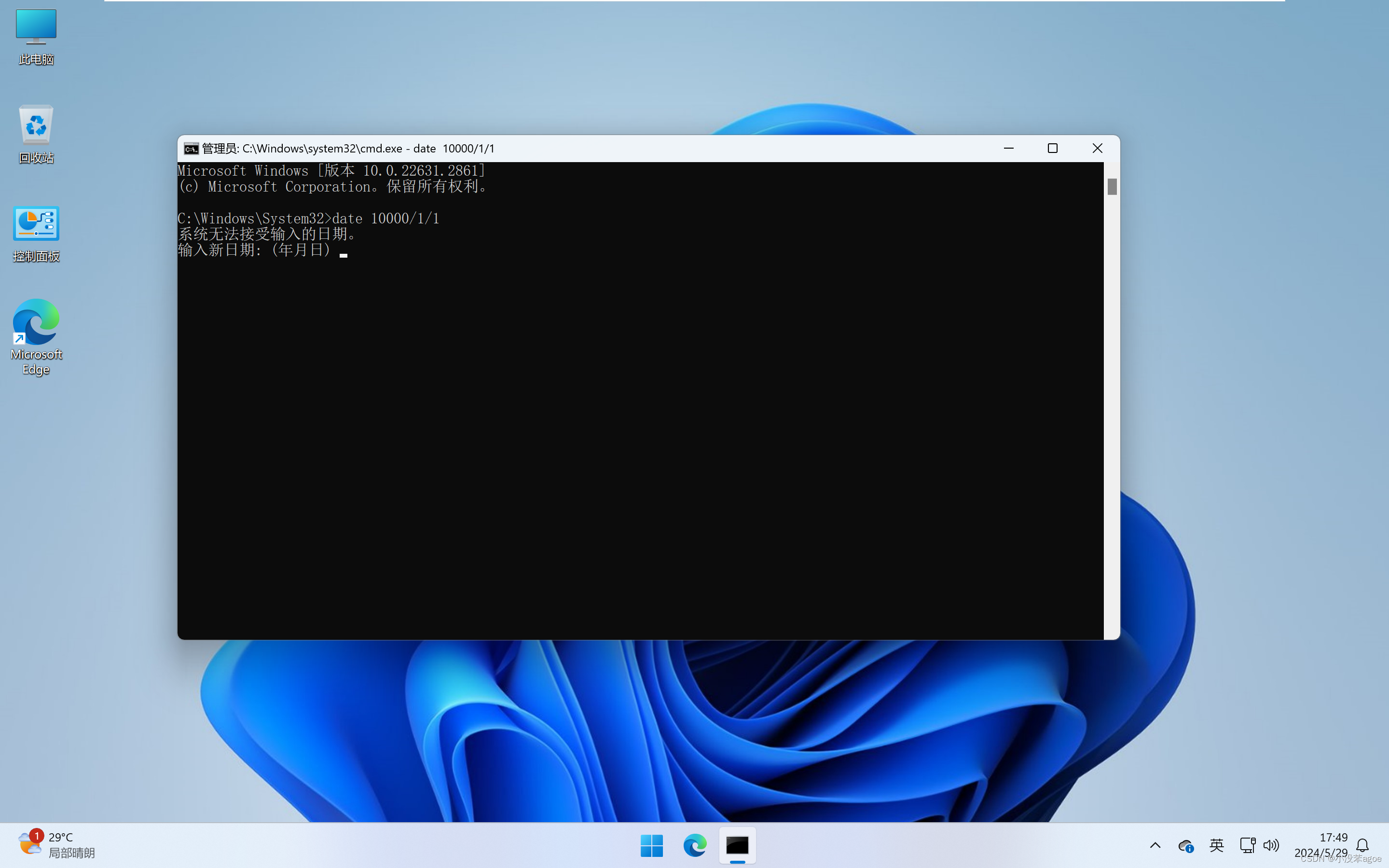Image resolution: width=1389 pixels, height=868 pixels.
Task: Click the cmd window title bar icon
Action: 191,149
